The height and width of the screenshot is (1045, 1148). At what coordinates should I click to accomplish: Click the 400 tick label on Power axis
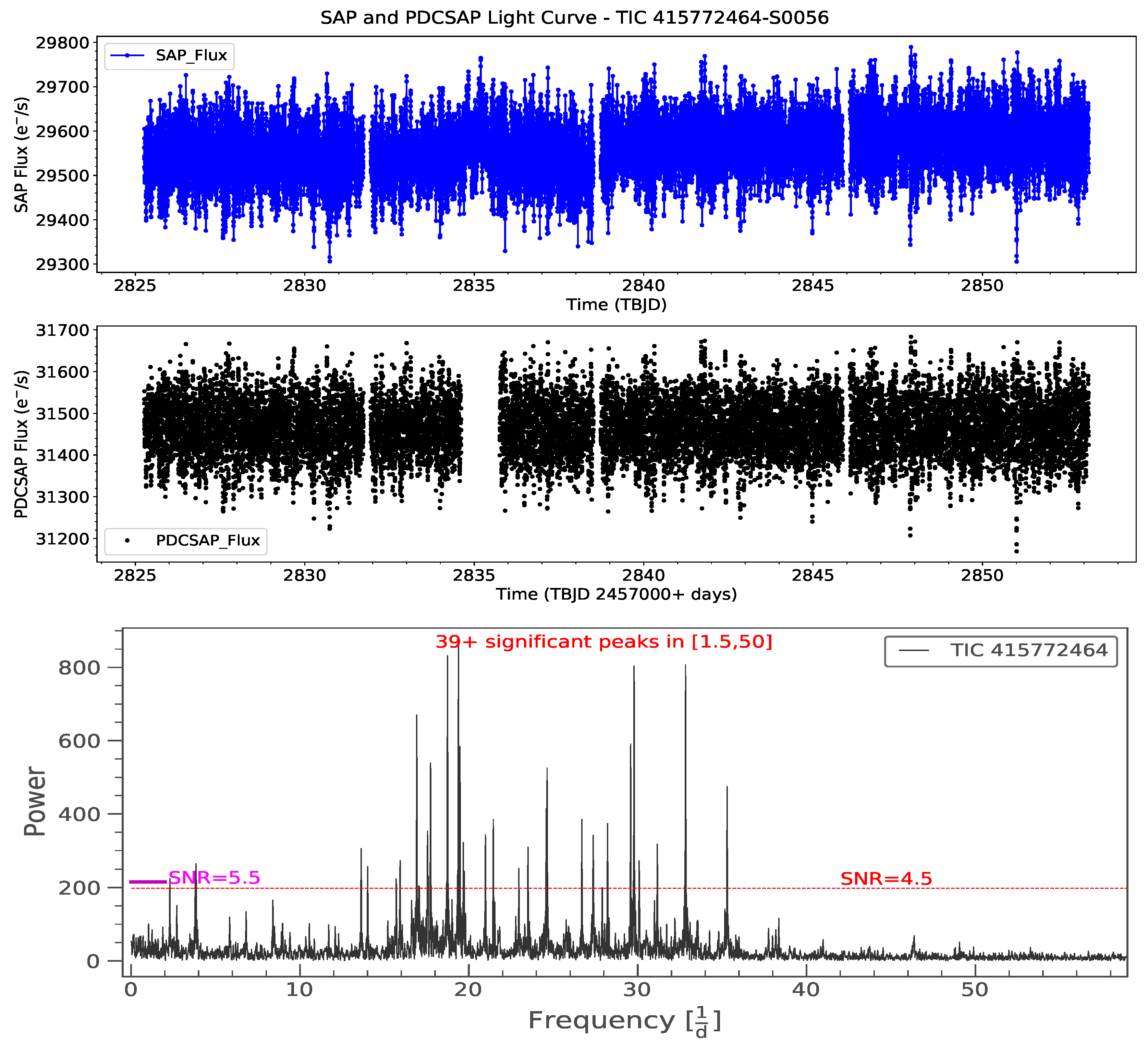(79, 814)
